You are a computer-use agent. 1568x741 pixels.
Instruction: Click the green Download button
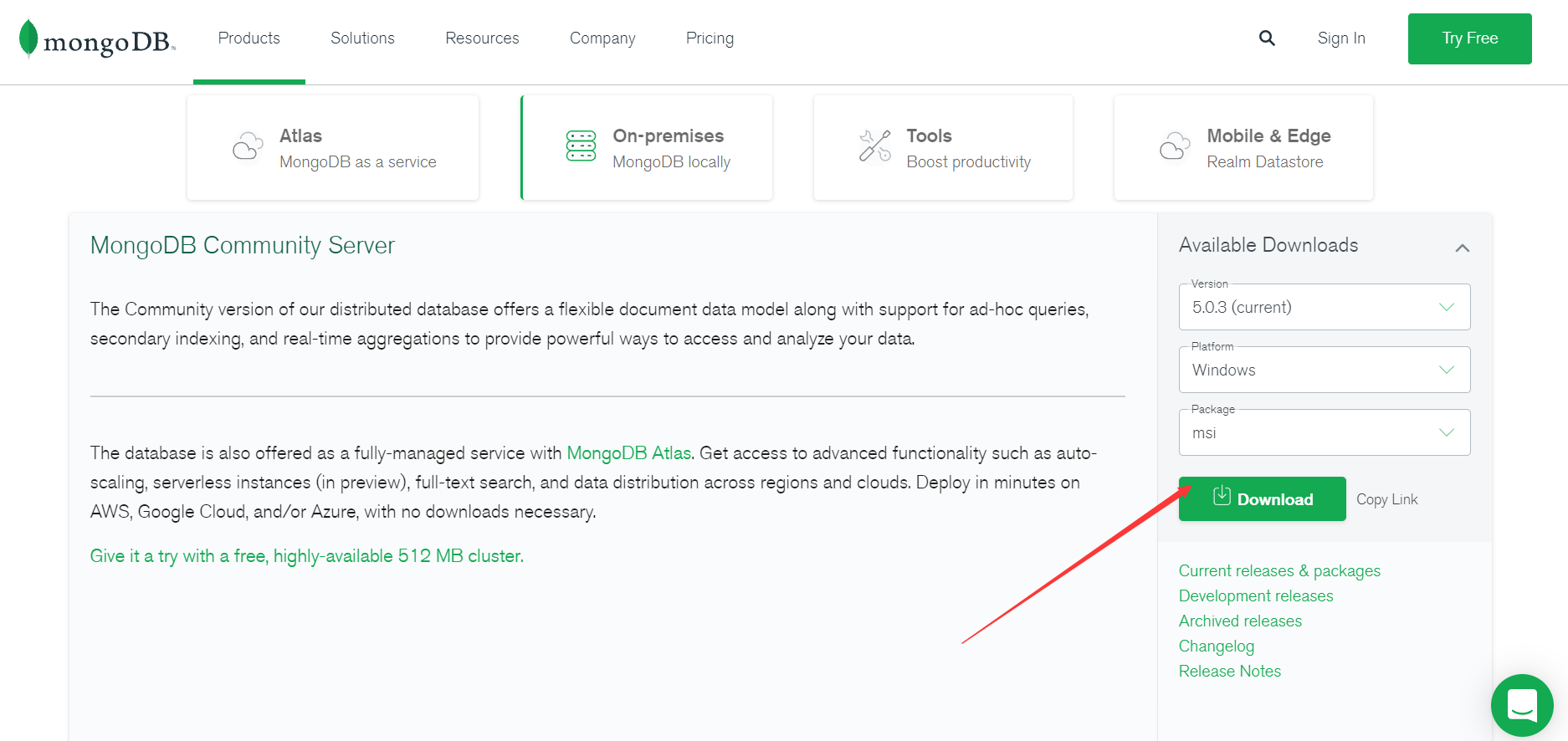pyautogui.click(x=1262, y=498)
